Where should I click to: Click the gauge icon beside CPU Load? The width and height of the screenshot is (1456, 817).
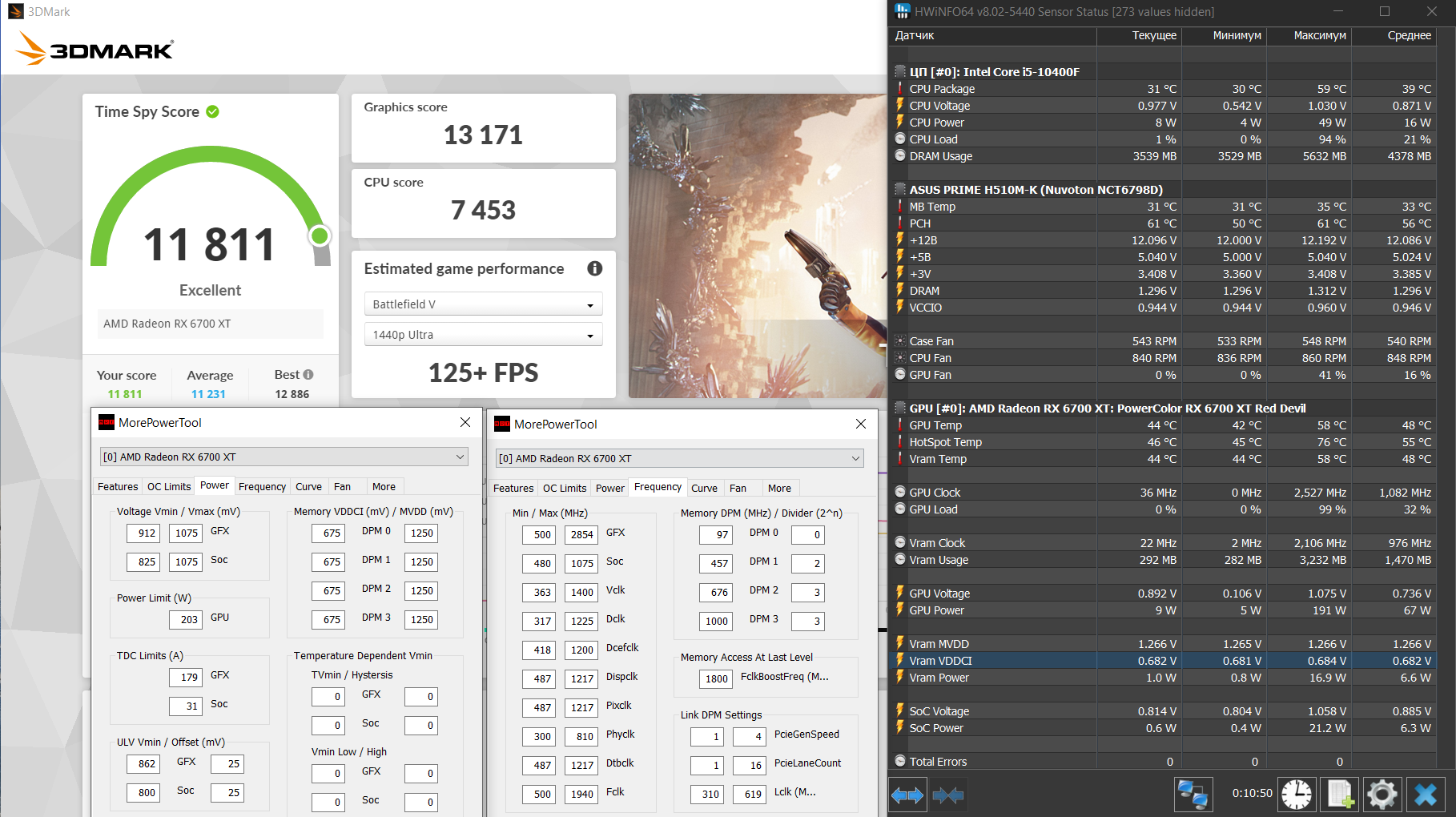[x=900, y=139]
